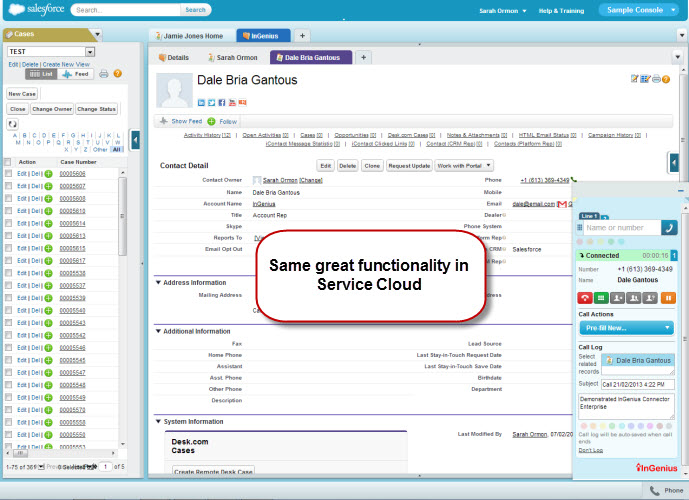Image resolution: width=689 pixels, height=500 pixels.
Task: Click the Gmail icon beside email
Action: pos(562,204)
